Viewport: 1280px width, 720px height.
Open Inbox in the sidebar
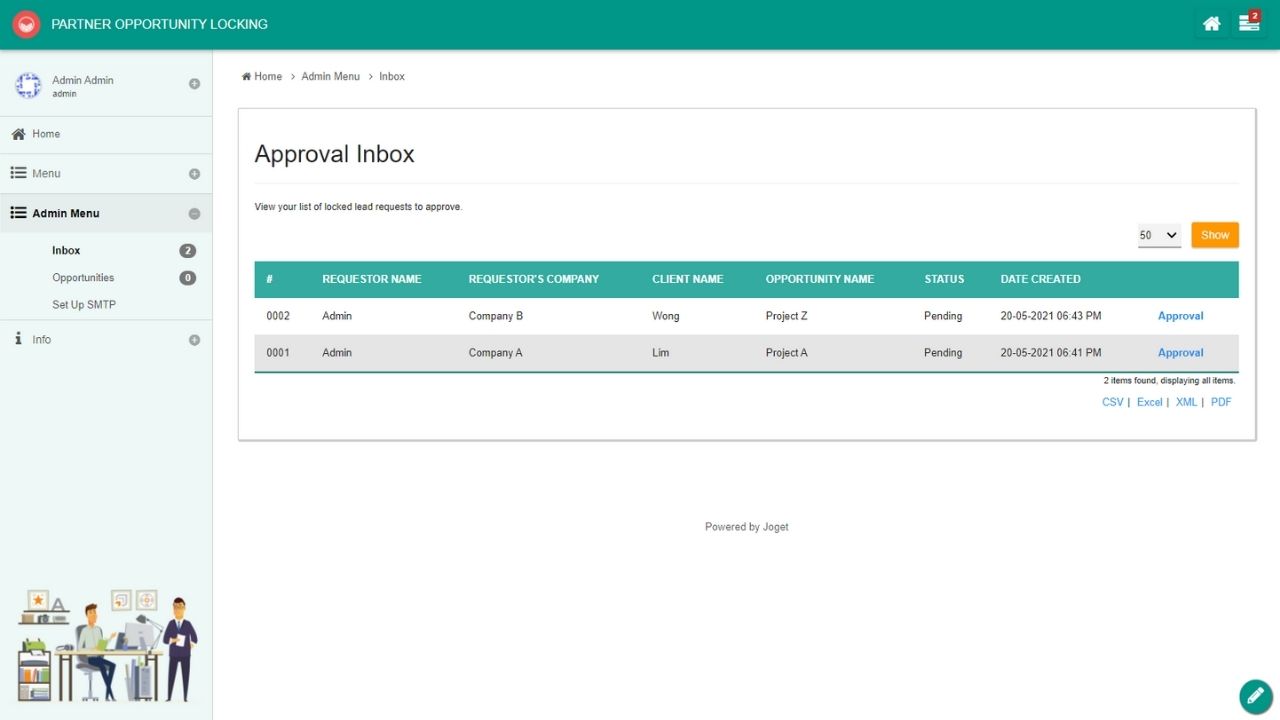coord(66,251)
